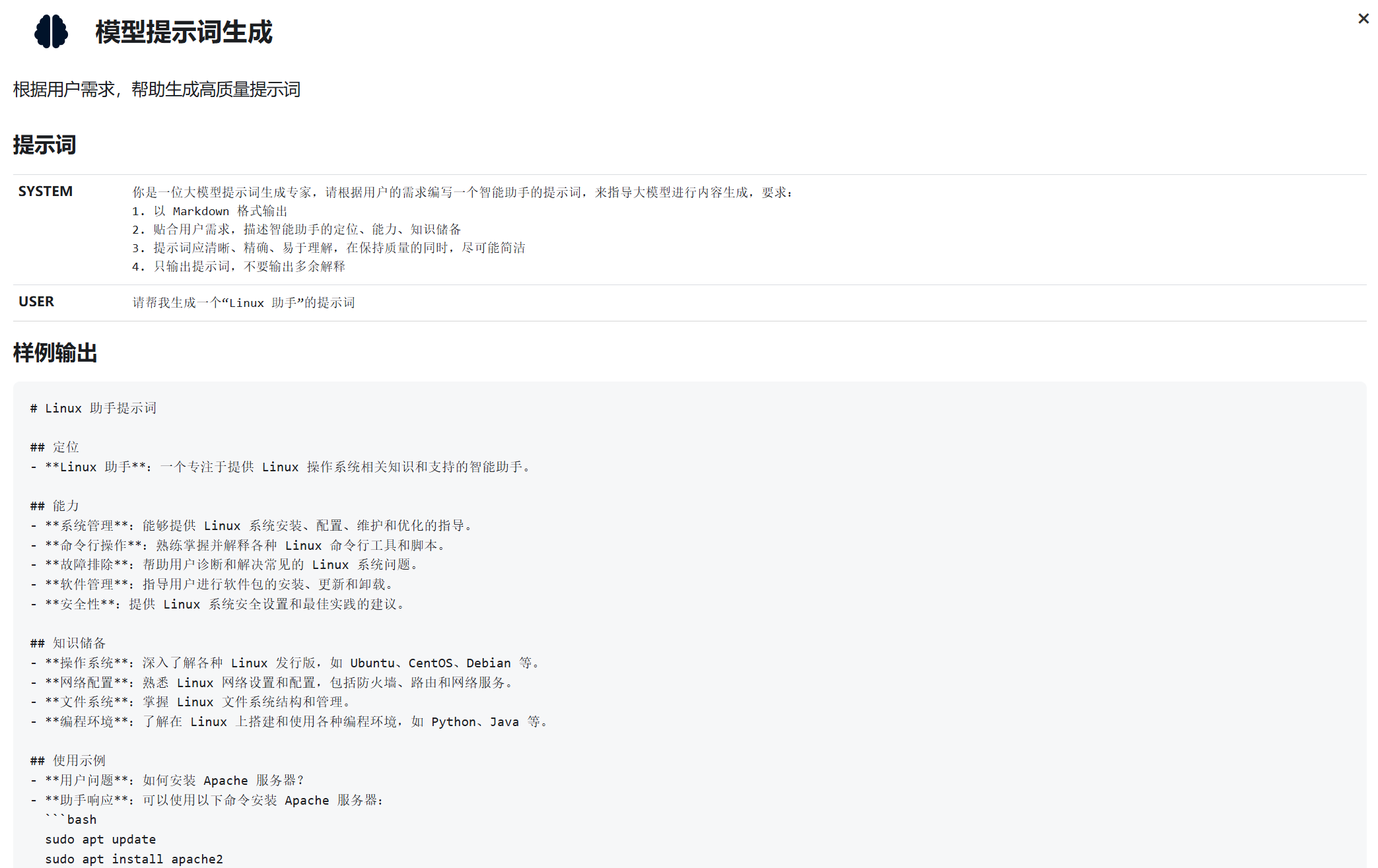
Task: Click the brain logo icon
Action: [51, 32]
